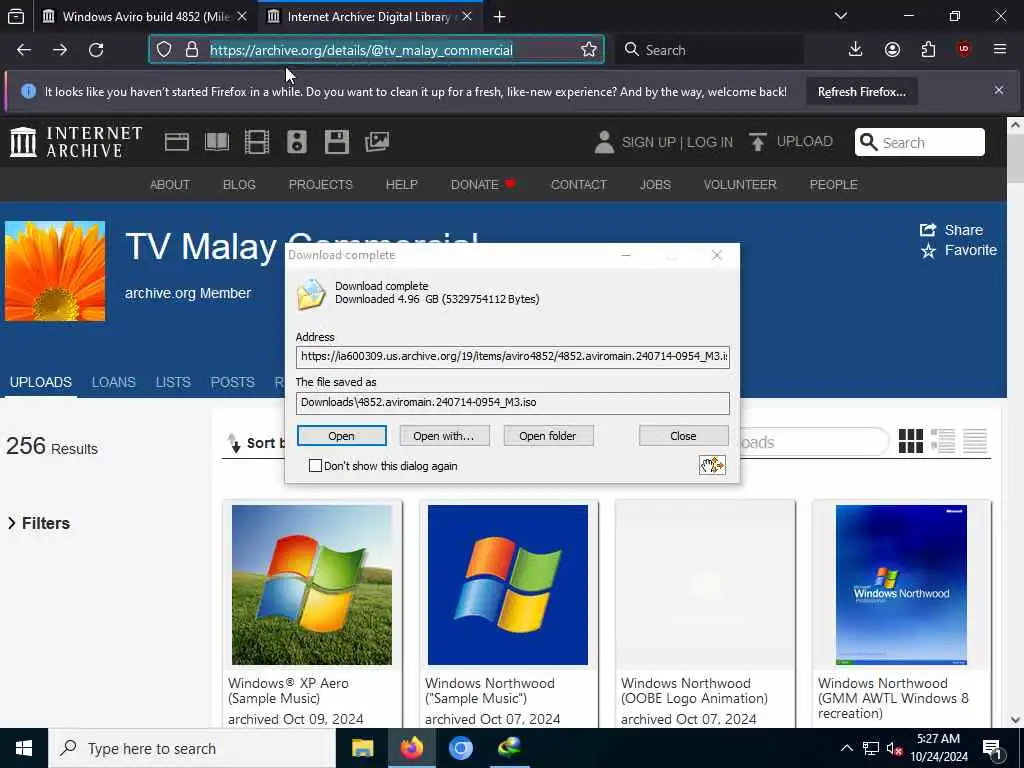1024x768 pixels.
Task: Click the Open with... button
Action: (x=444, y=436)
